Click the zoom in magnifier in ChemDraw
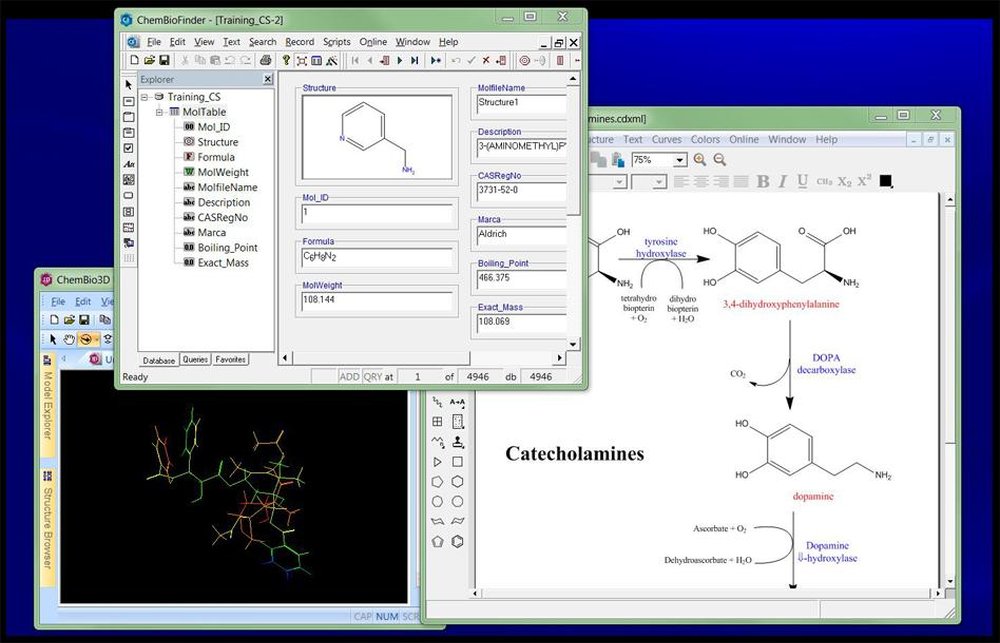Screen dimensions: 1000x643 point(700,160)
